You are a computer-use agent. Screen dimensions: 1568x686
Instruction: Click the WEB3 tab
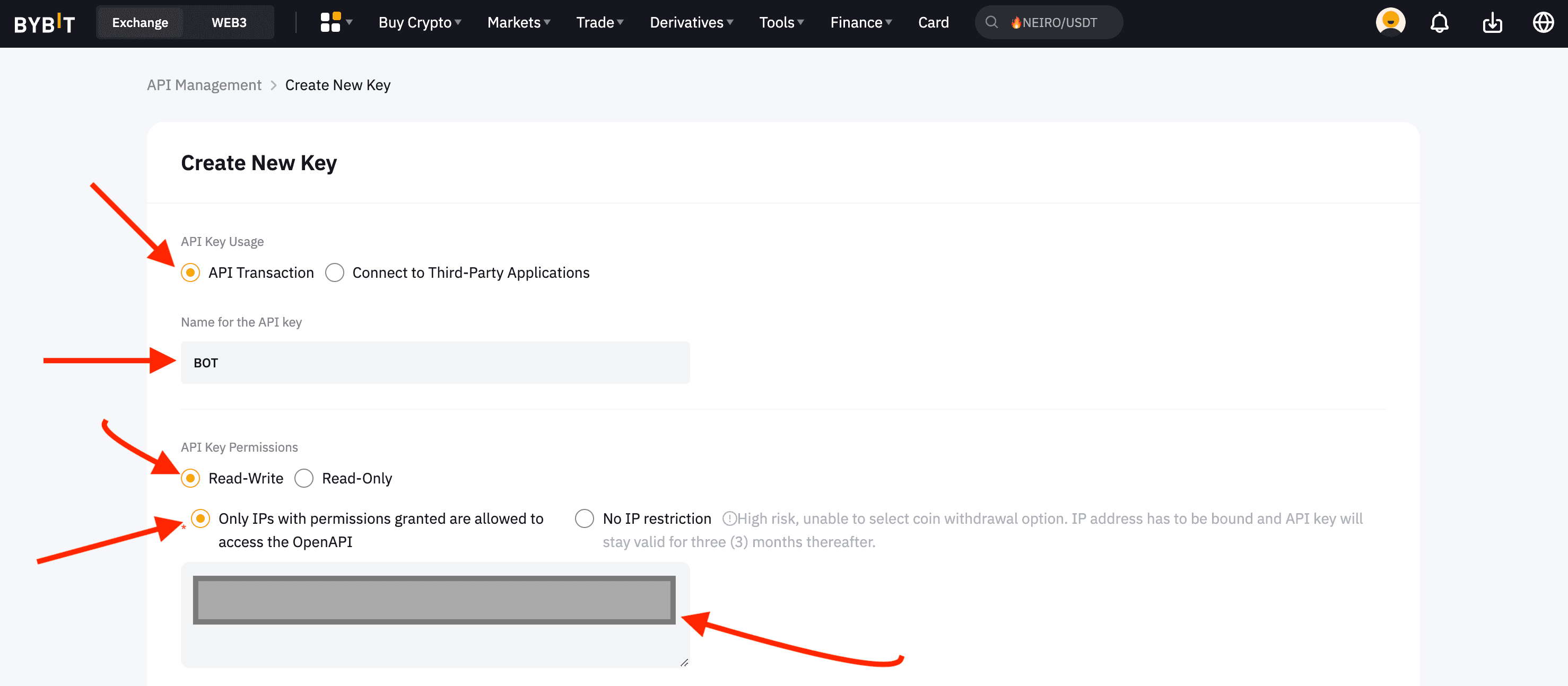[229, 22]
